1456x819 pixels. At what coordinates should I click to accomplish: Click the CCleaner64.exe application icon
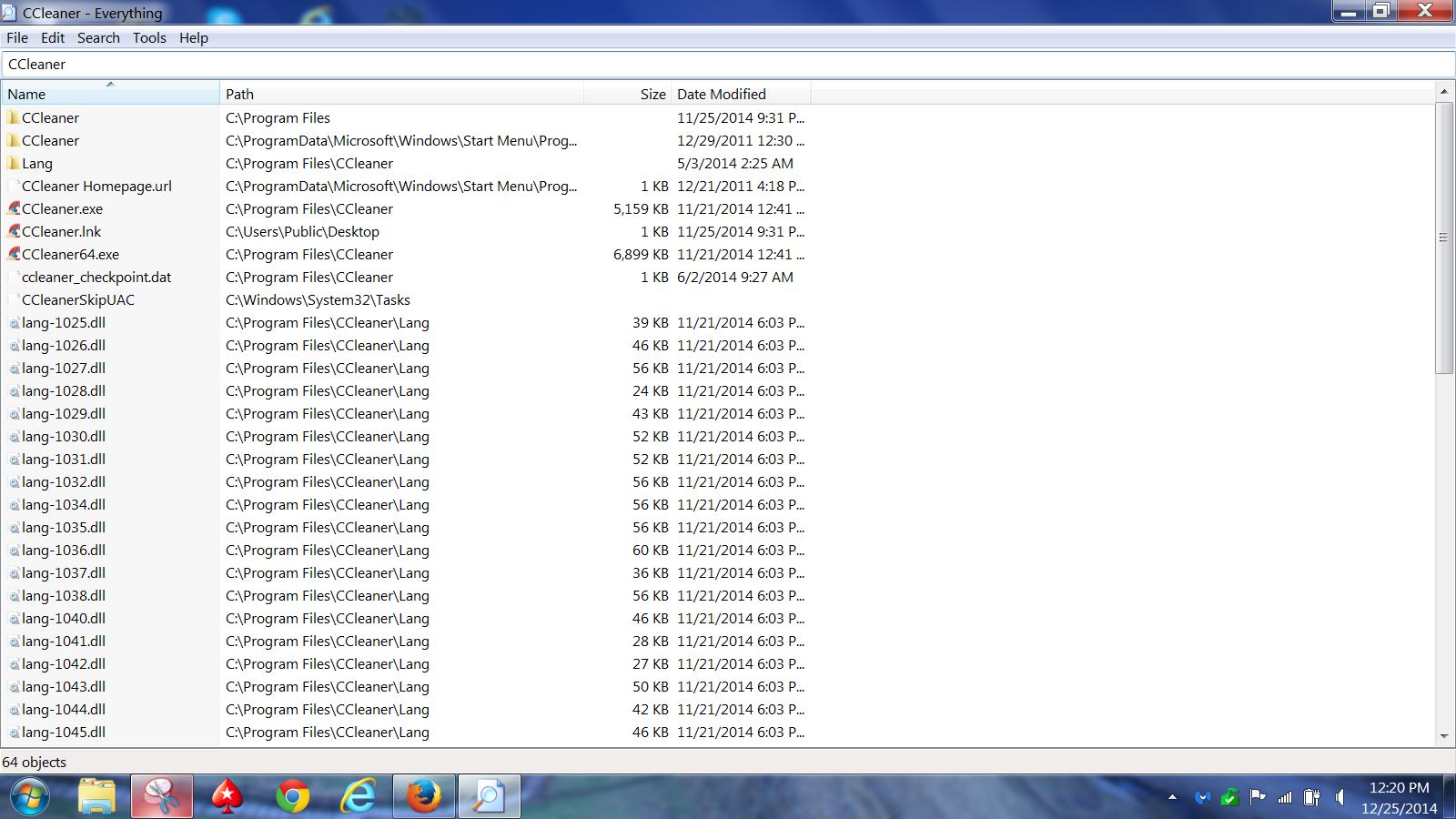(x=14, y=254)
